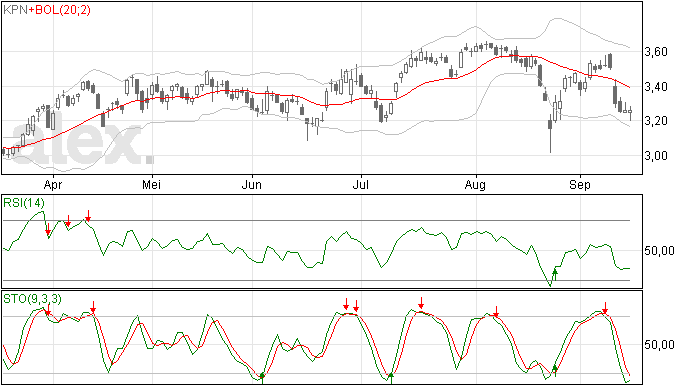The image size is (690, 387).
Task: Select the RSI(14) panel label
Action: click(x=24, y=203)
